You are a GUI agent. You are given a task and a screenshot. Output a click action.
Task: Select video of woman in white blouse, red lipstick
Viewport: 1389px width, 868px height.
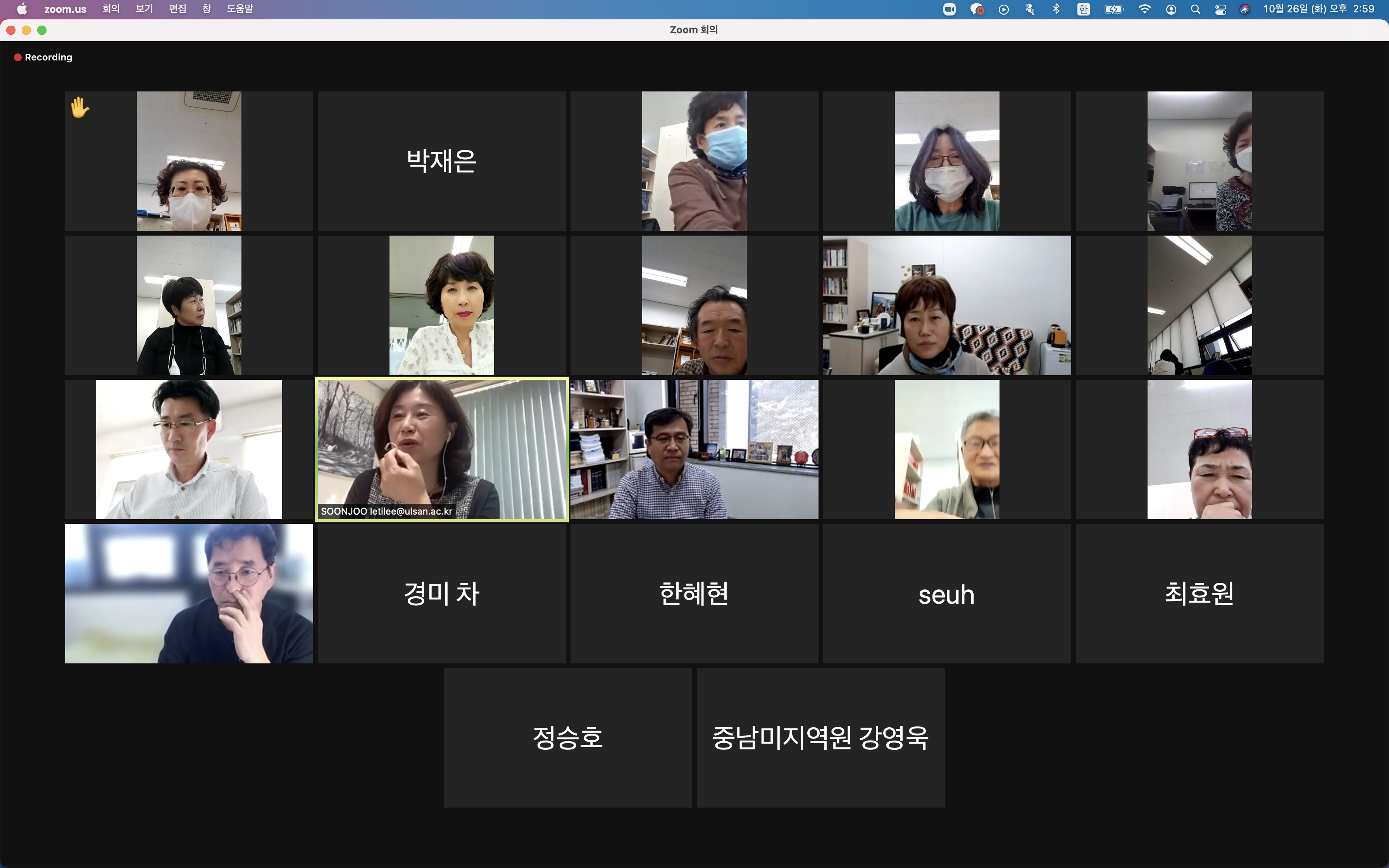[x=441, y=305]
